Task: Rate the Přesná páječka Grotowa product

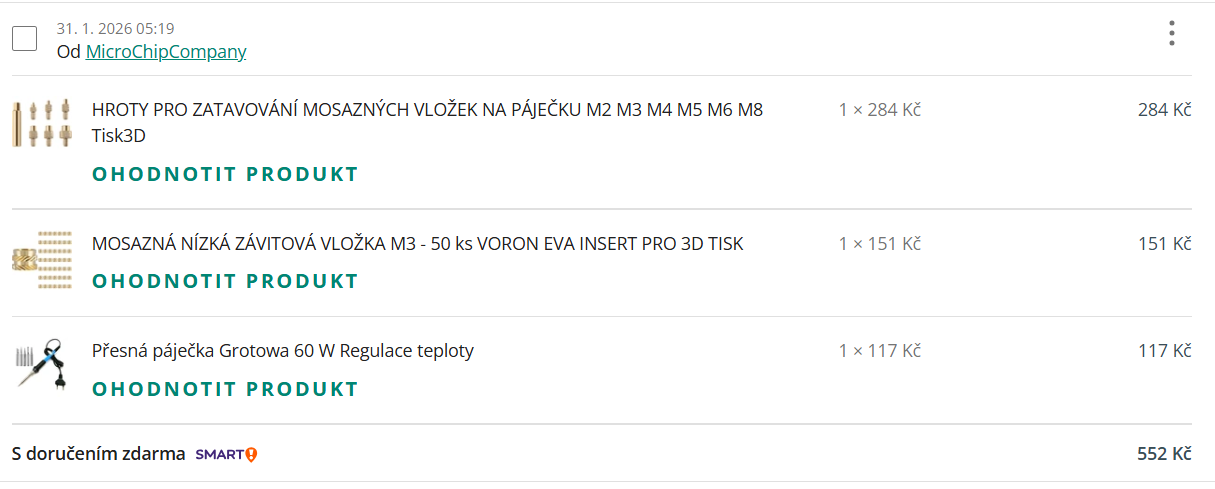Action: pos(225,388)
